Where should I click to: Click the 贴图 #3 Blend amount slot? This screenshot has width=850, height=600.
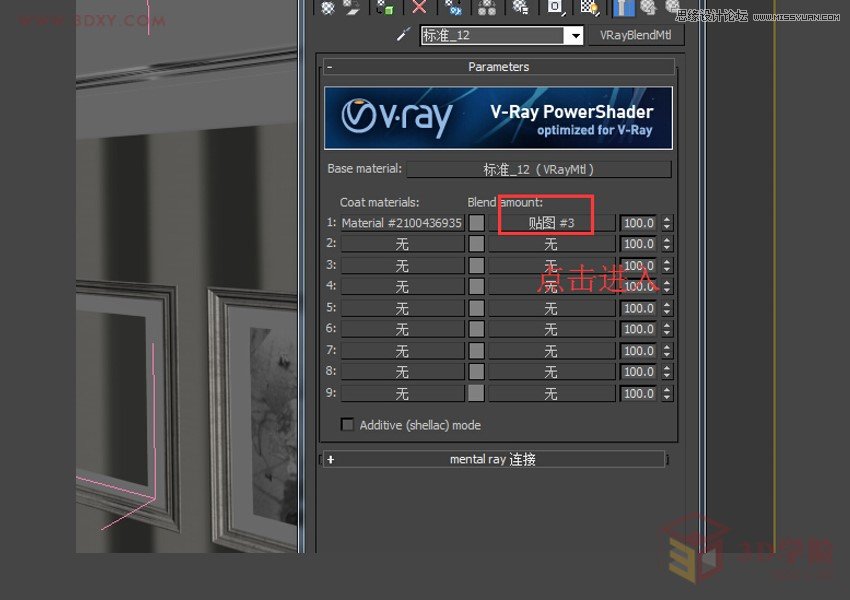(x=551, y=222)
